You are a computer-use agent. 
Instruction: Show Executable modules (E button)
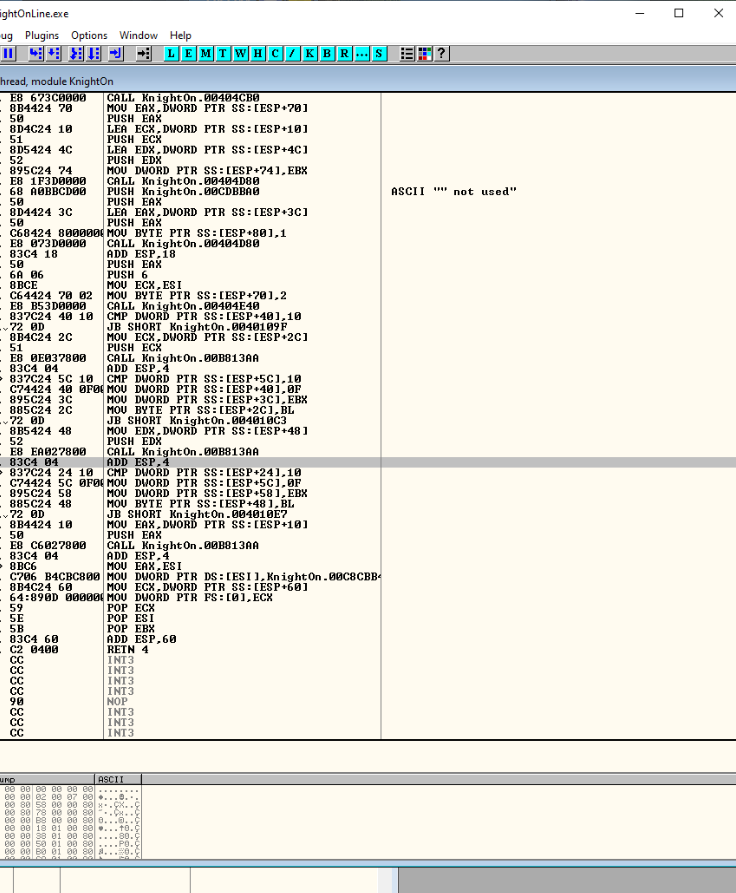[x=189, y=53]
